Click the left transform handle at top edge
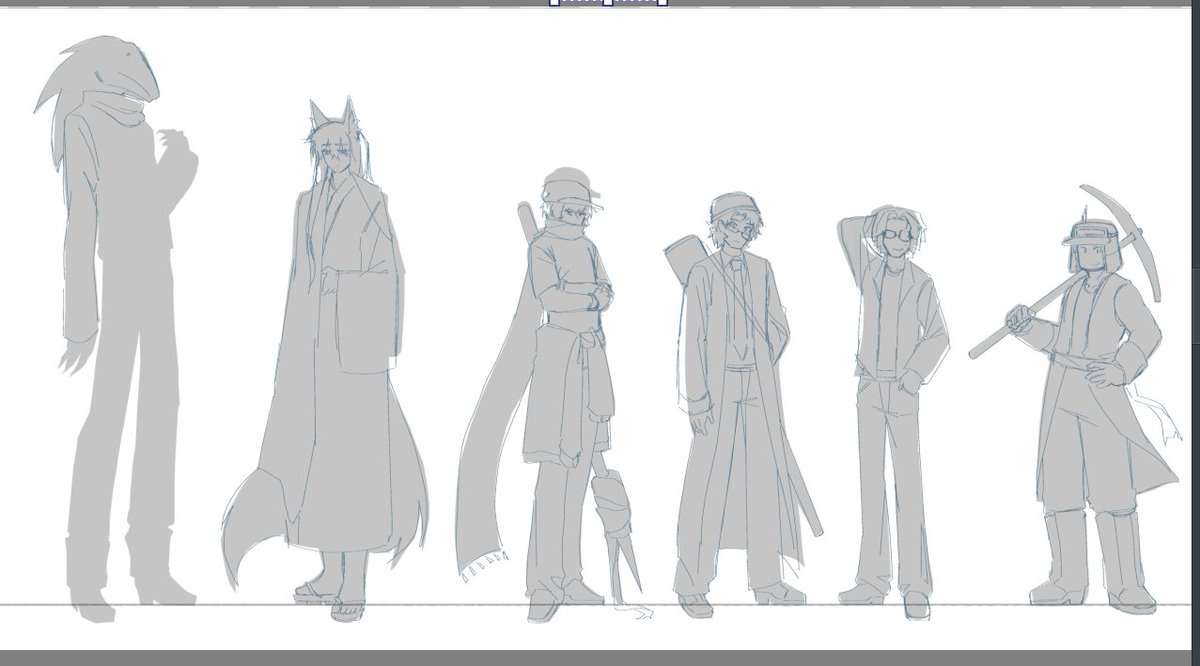The width and height of the screenshot is (1200, 666). [x=552, y=2]
